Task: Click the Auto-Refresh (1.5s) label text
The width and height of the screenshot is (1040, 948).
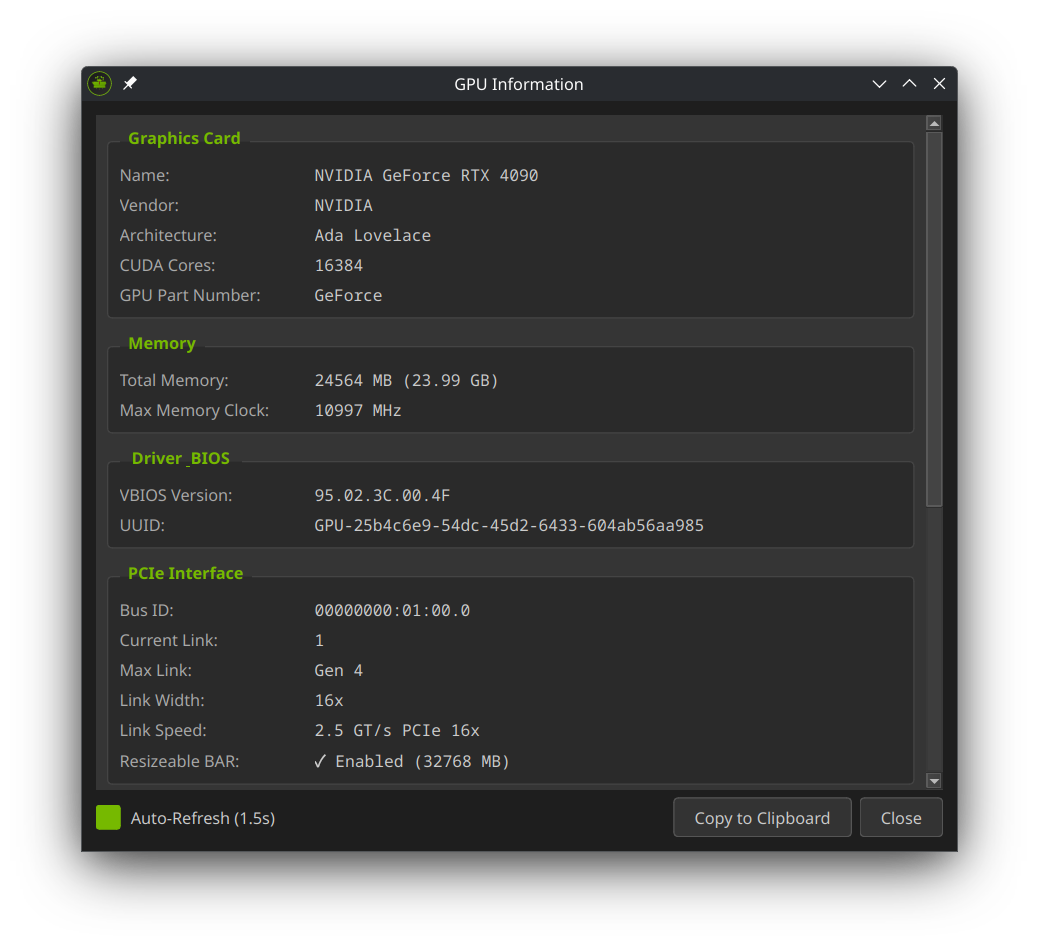Action: pyautogui.click(x=203, y=818)
